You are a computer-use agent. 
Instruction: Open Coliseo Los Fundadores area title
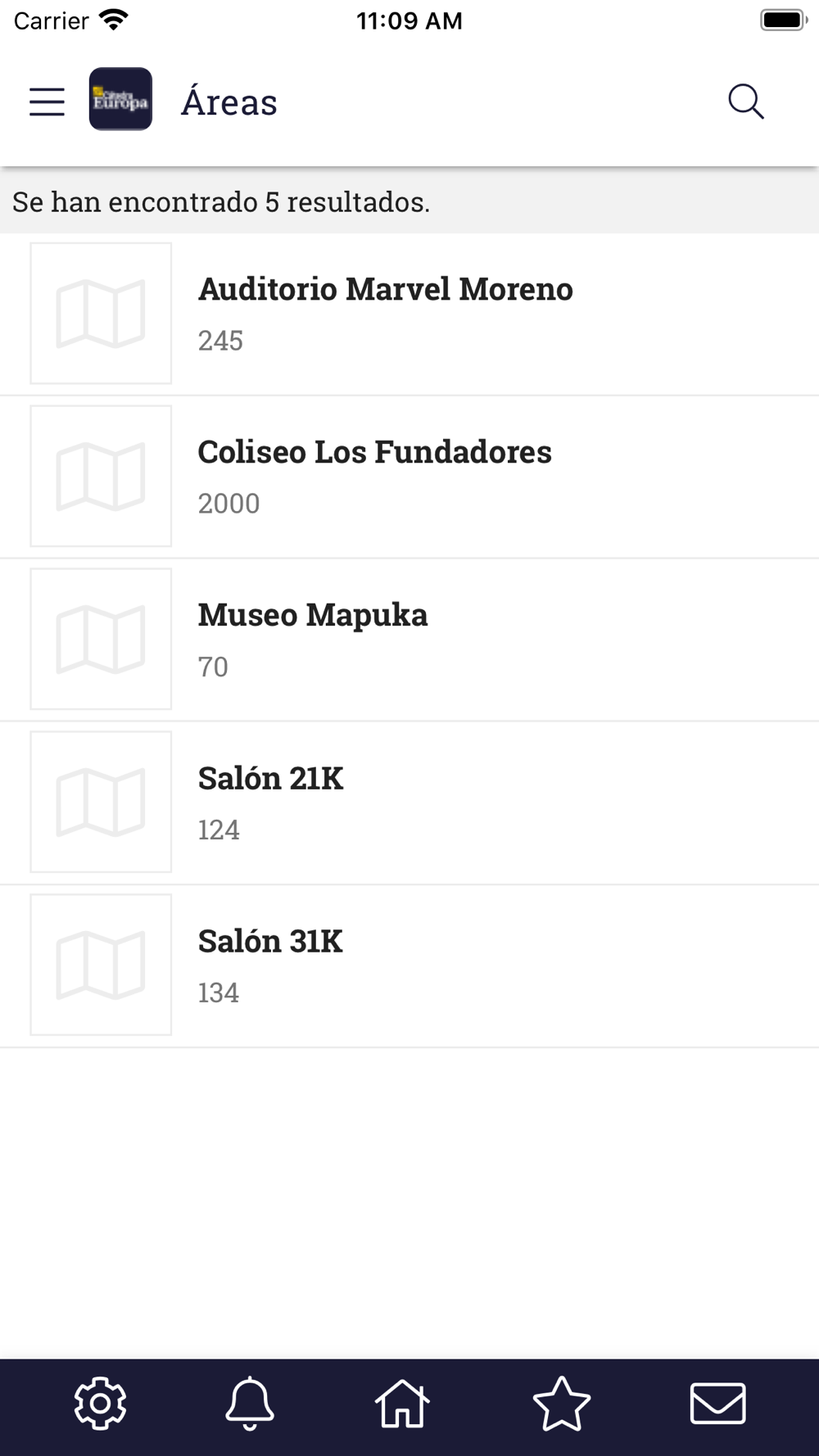point(375,452)
